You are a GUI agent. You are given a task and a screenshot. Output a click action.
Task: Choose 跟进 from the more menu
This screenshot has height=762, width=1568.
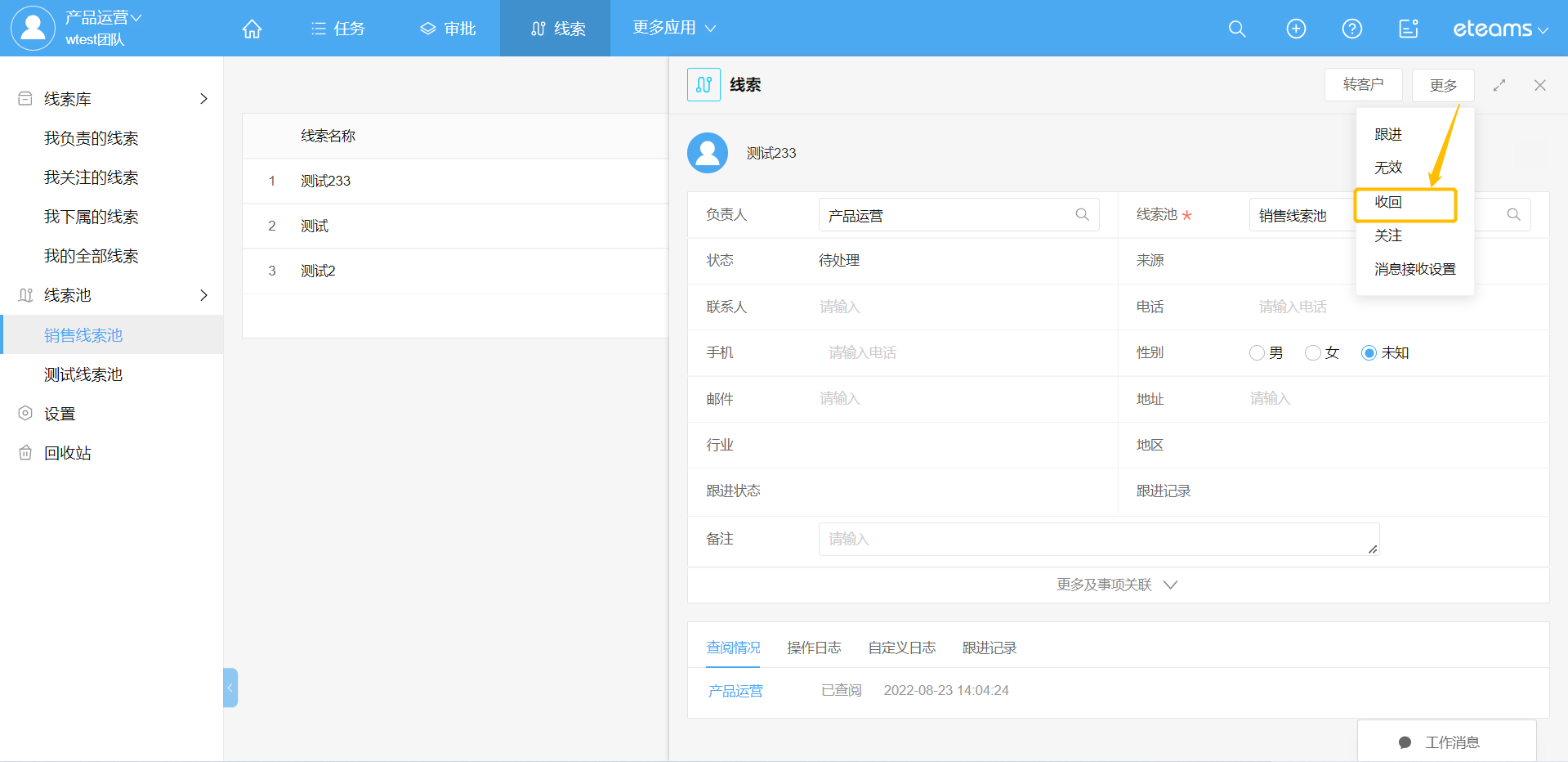point(1388,134)
